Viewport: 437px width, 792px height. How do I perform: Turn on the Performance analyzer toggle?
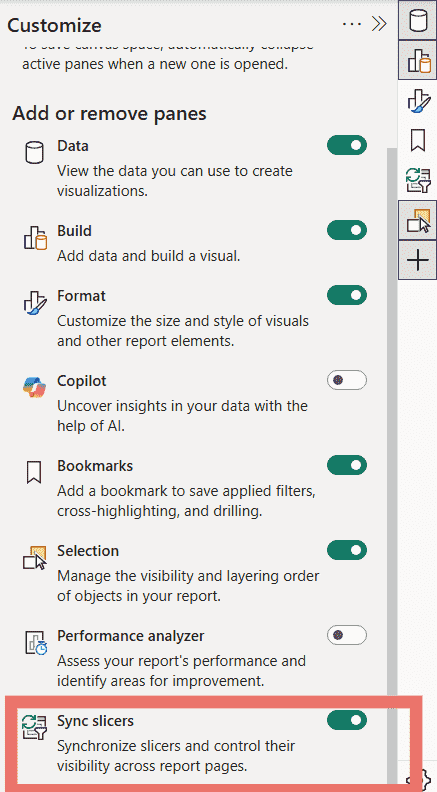[347, 635]
